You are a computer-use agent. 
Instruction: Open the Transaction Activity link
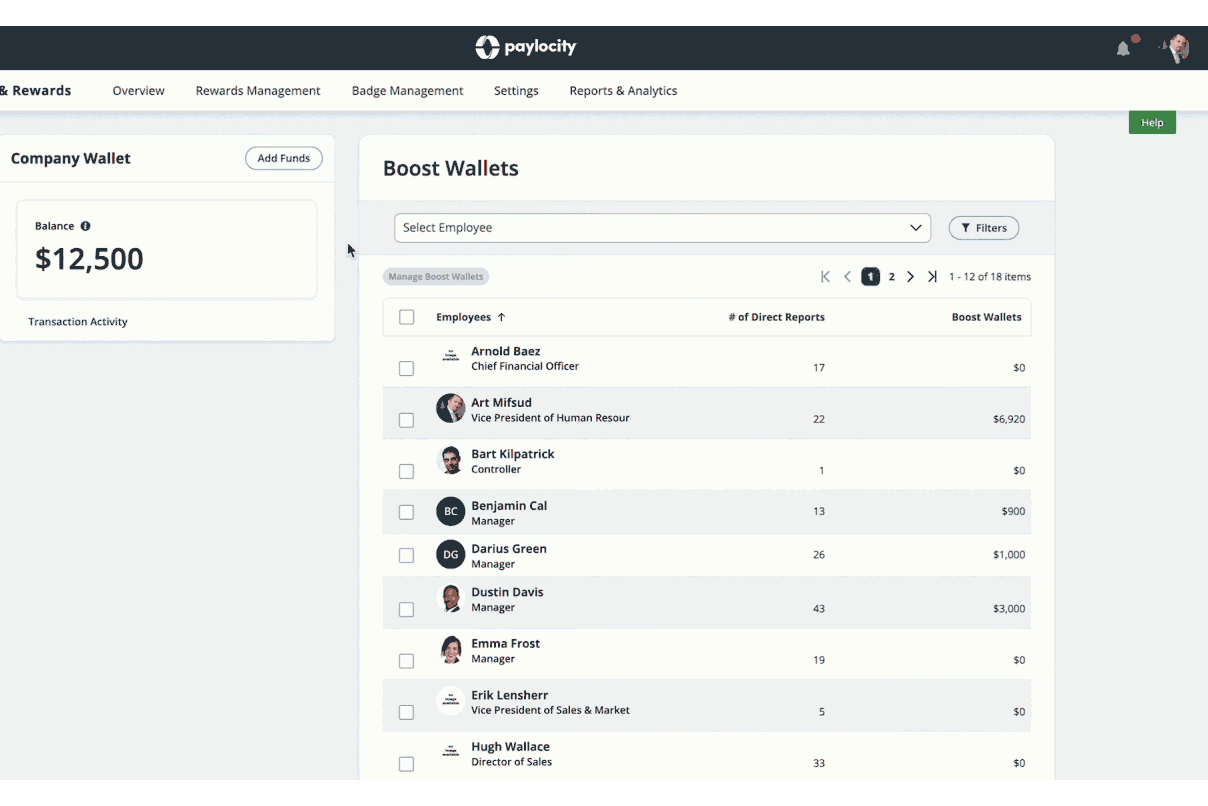pyautogui.click(x=78, y=322)
